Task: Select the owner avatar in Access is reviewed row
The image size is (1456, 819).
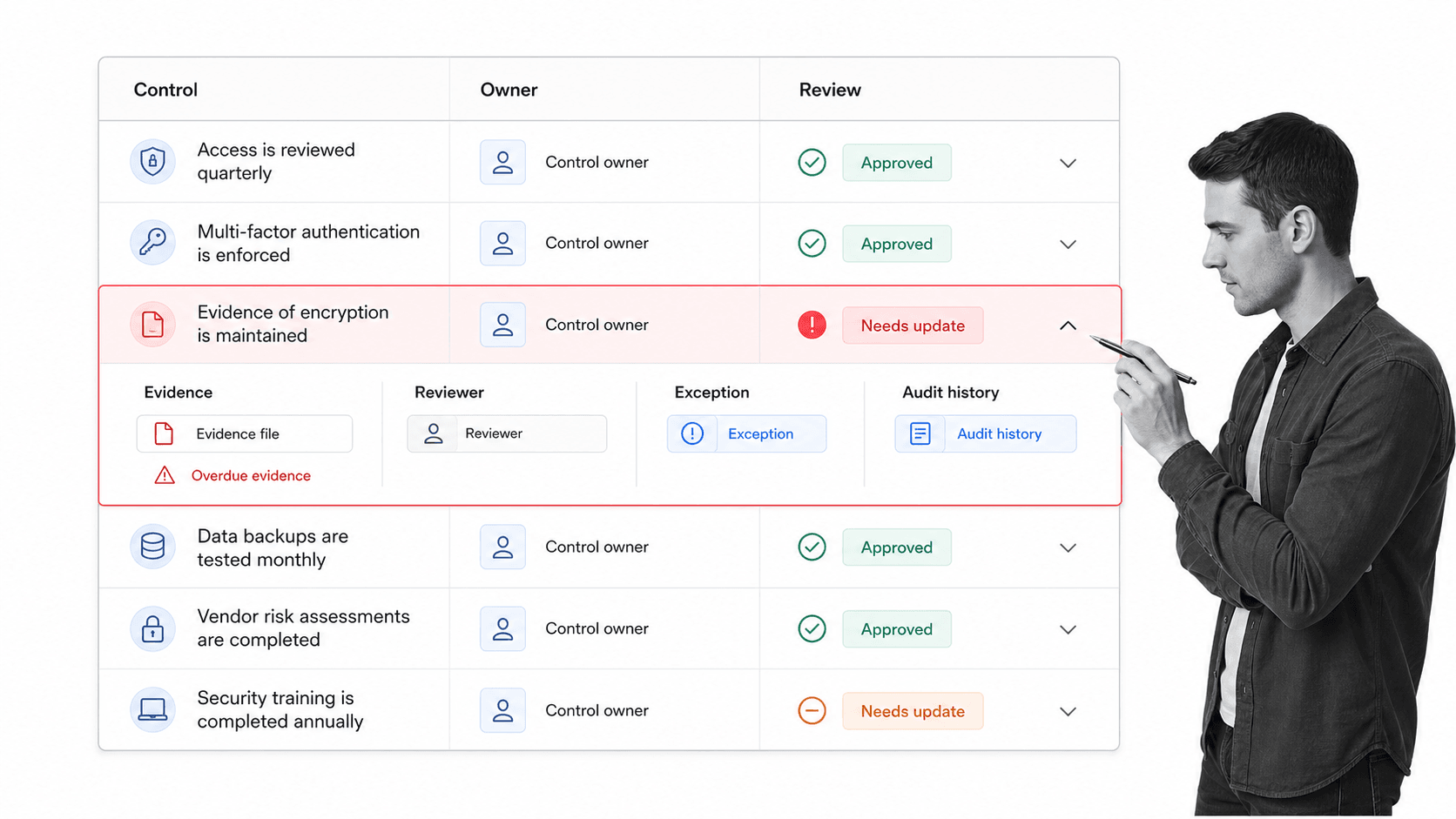Action: (502, 162)
